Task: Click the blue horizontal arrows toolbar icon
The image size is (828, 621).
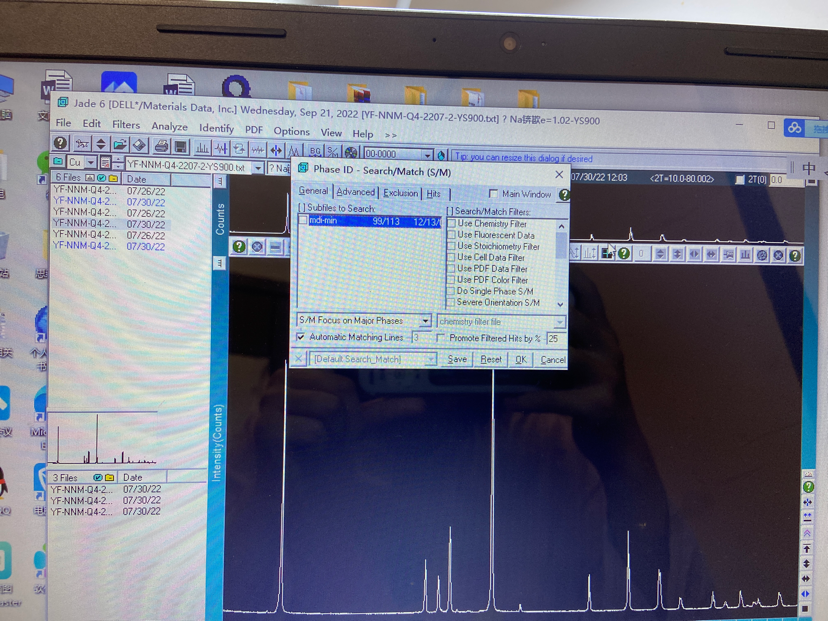Action: [x=276, y=150]
